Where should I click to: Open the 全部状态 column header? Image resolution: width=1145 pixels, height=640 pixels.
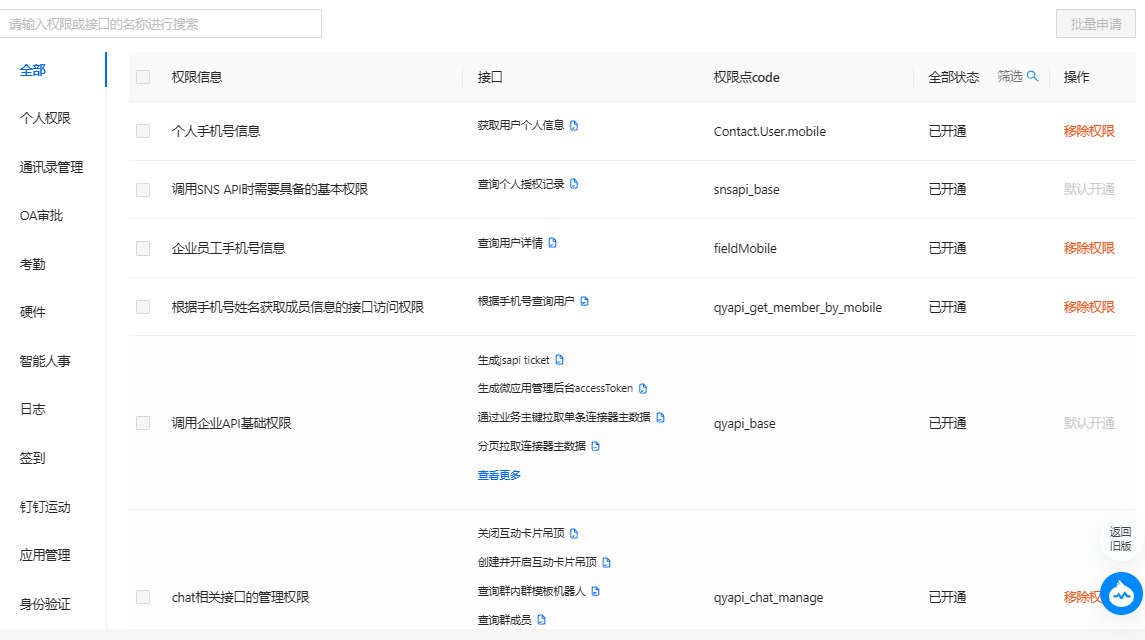point(953,77)
